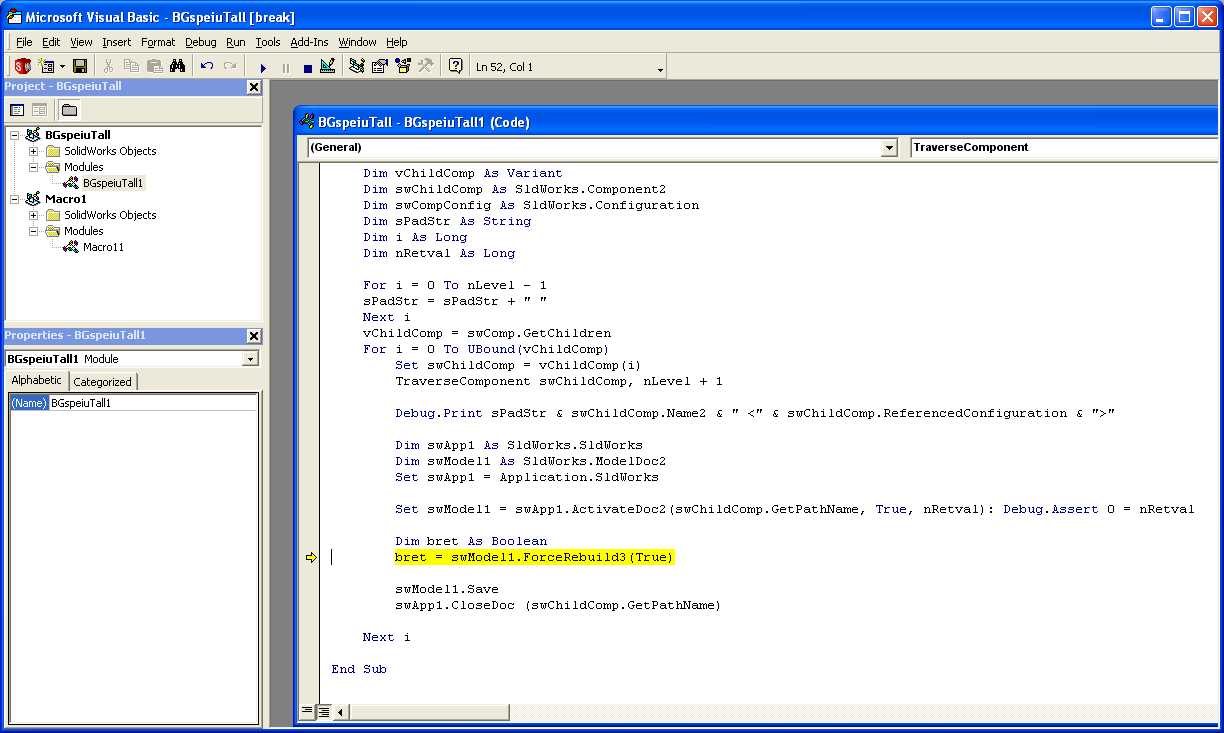Click the Find binoculars icon
Screen dimensions: 1224x733
click(x=177, y=67)
